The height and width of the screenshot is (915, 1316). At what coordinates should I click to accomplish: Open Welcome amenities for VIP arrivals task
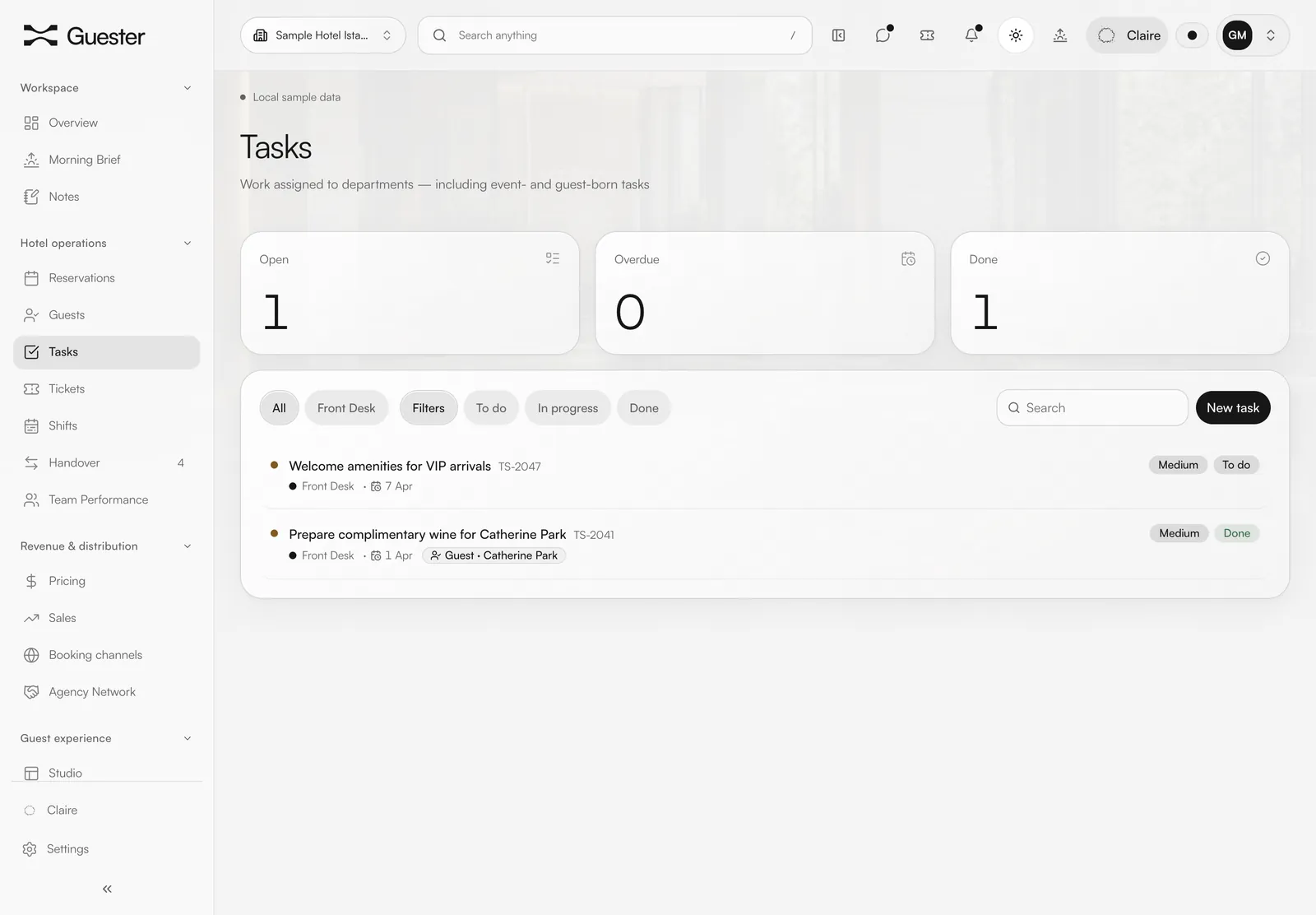coord(390,466)
